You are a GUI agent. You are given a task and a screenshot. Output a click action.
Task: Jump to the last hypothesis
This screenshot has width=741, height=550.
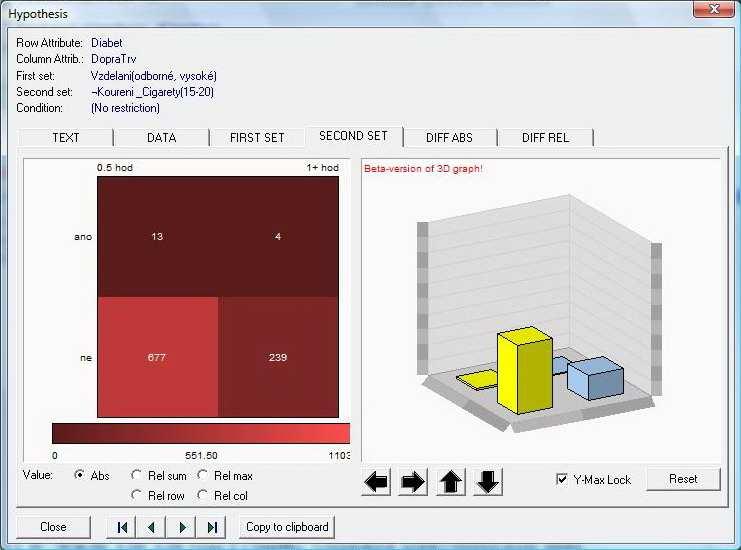pos(212,527)
